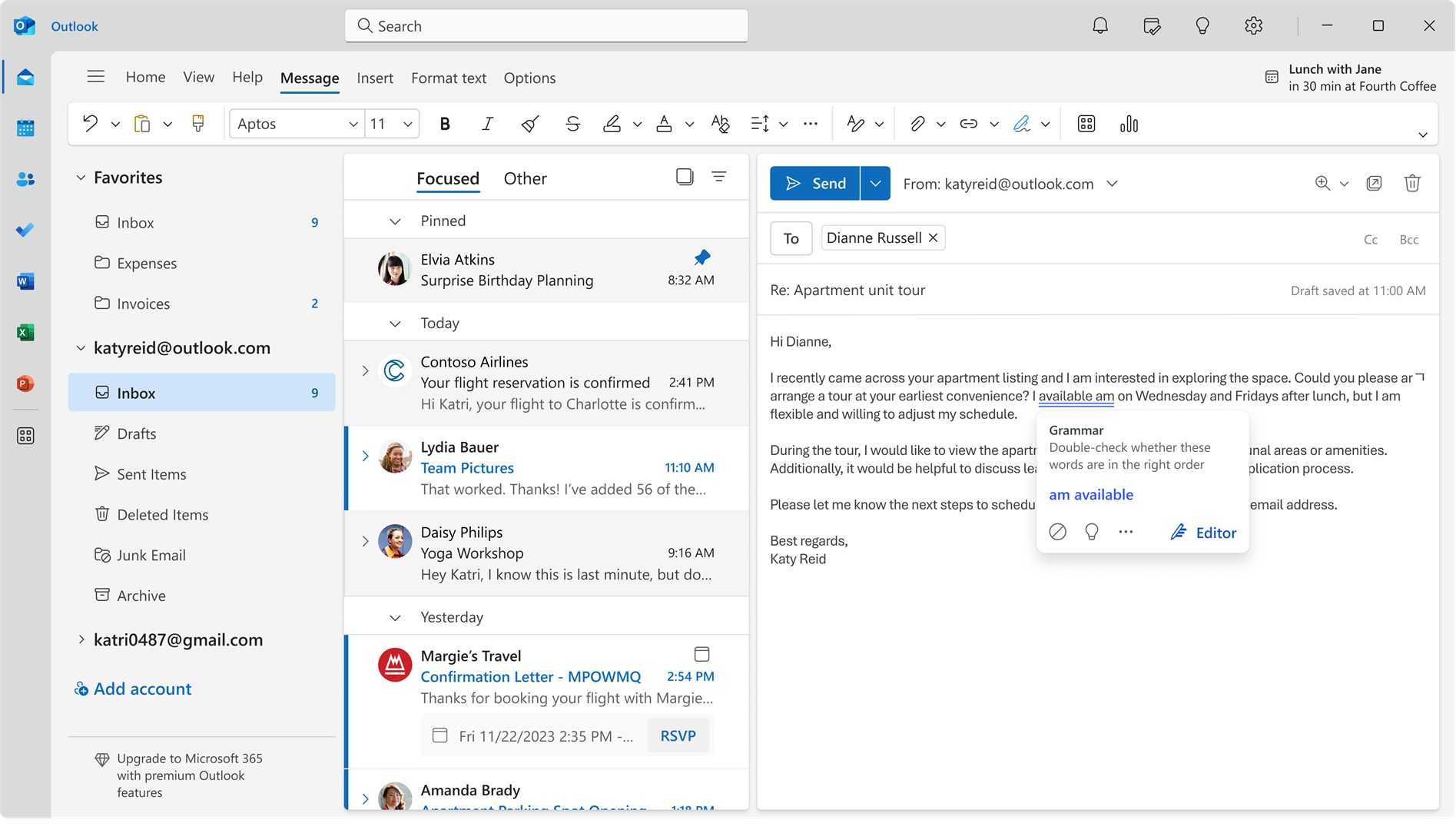Click the undo icon
The image size is (1456, 830).
(x=88, y=123)
